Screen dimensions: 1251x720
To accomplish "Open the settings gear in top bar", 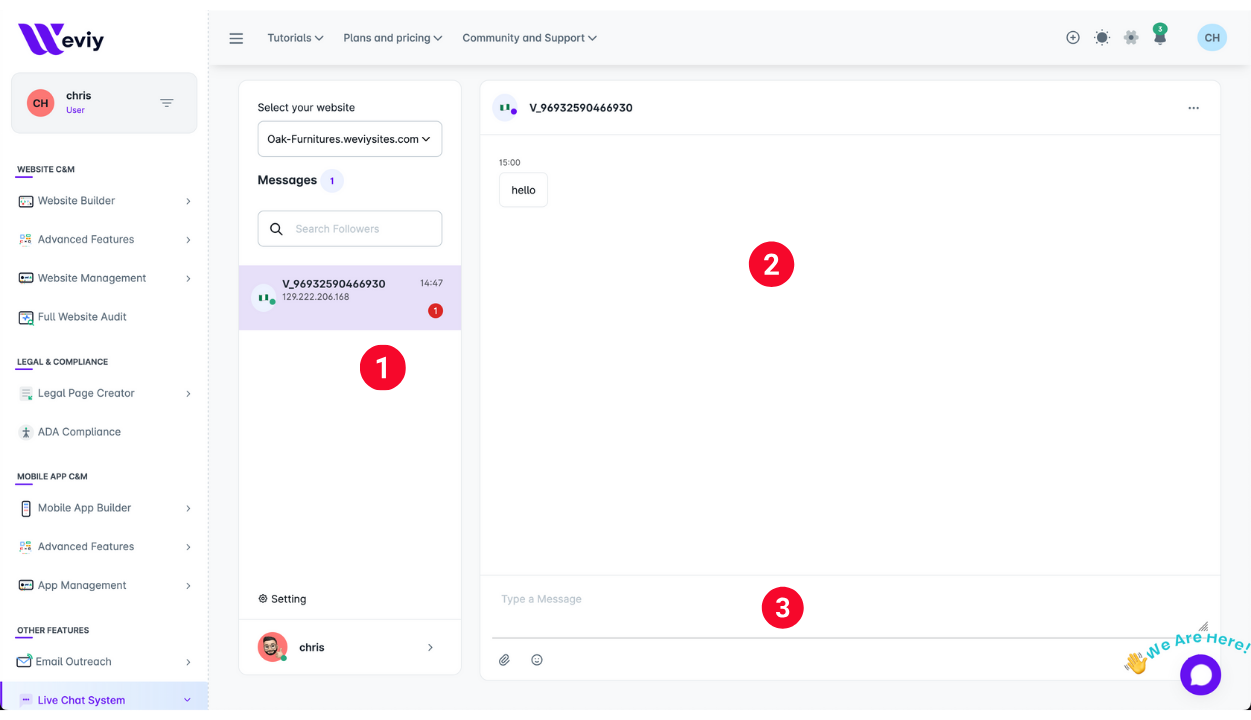I will pos(1131,38).
